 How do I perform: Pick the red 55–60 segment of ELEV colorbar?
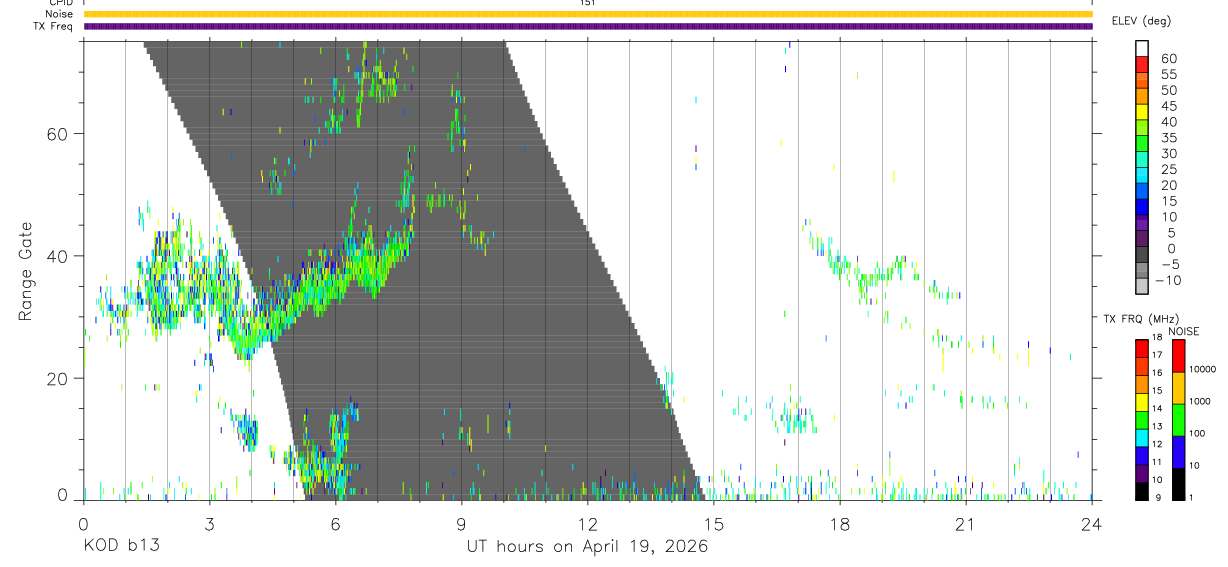pyautogui.click(x=1142, y=65)
